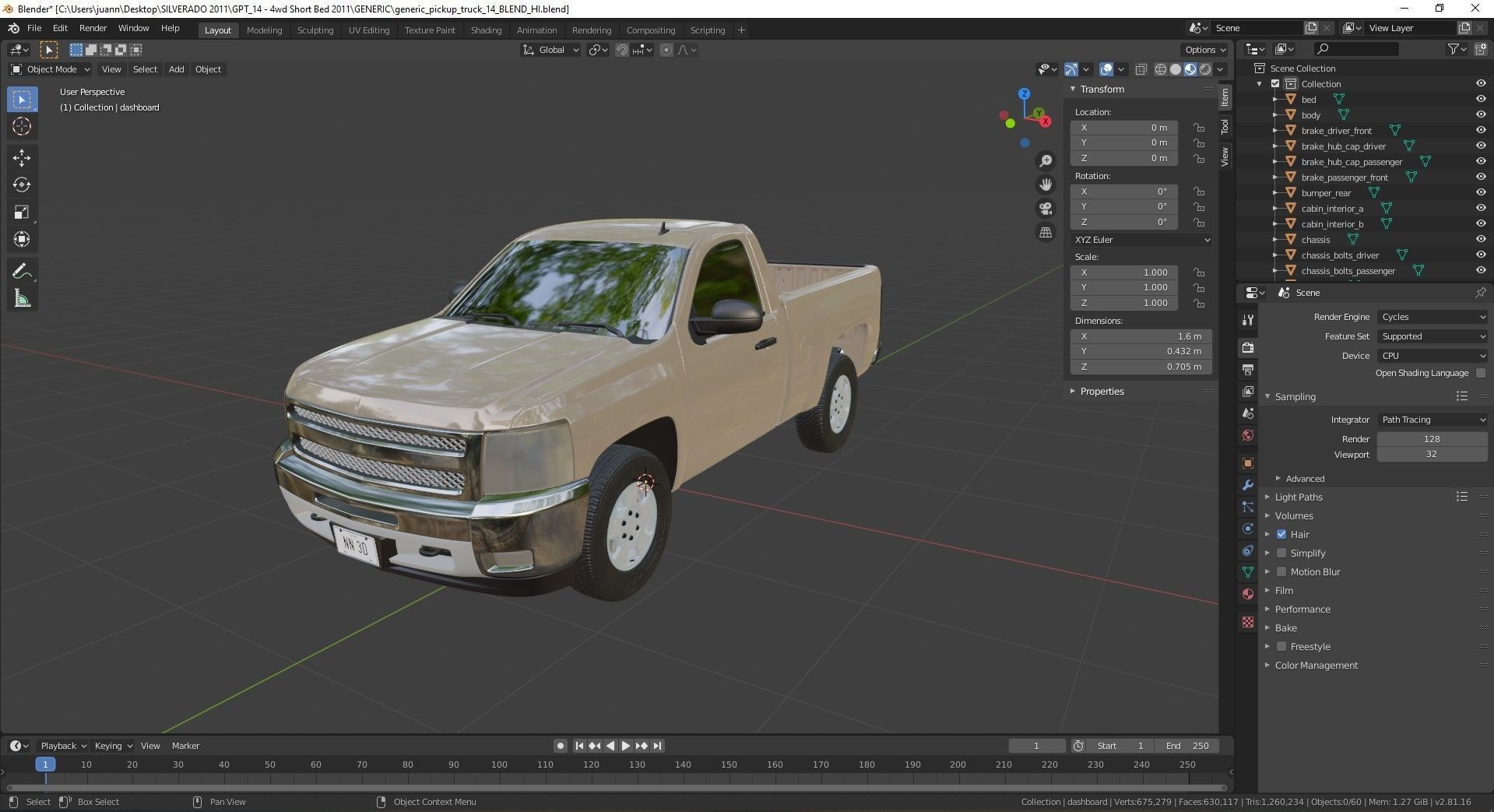This screenshot has height=812, width=1494.
Task: Select the Measure tool
Action: (x=22, y=298)
